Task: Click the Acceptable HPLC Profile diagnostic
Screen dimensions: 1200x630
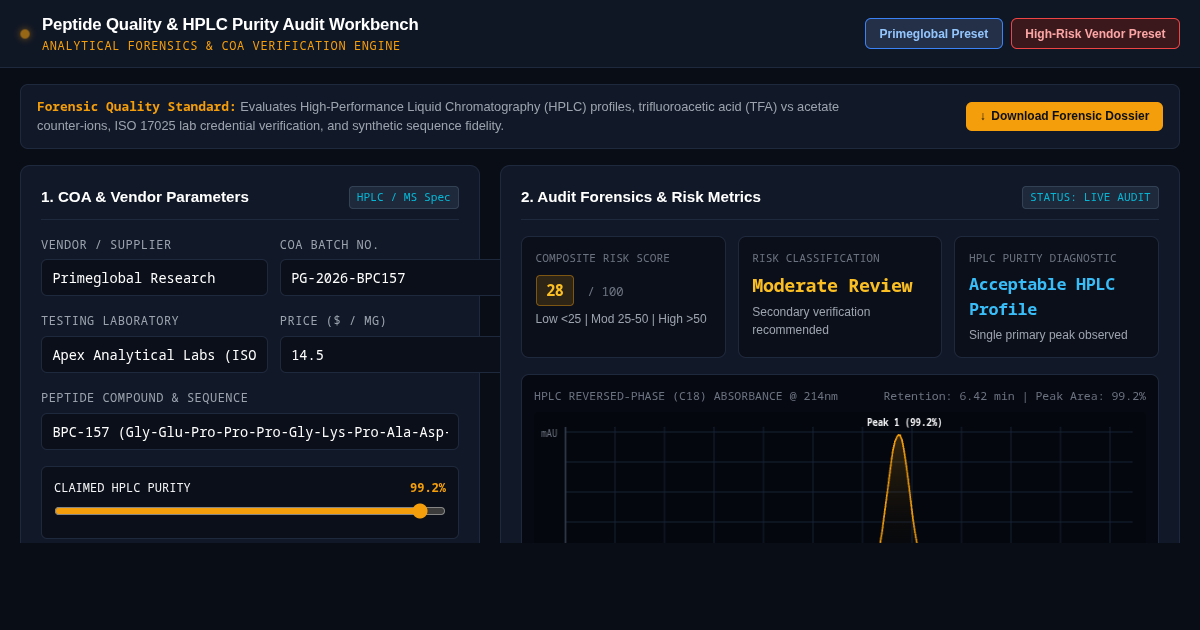Action: tap(1042, 297)
